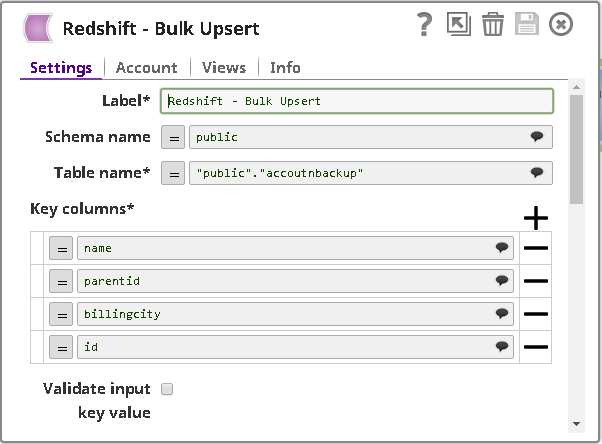Click the vertical scrollbar thumb

[576, 149]
